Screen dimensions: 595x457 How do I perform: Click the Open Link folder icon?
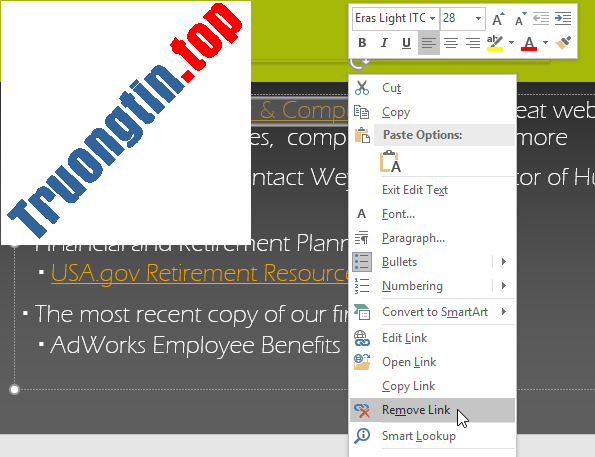click(362, 362)
